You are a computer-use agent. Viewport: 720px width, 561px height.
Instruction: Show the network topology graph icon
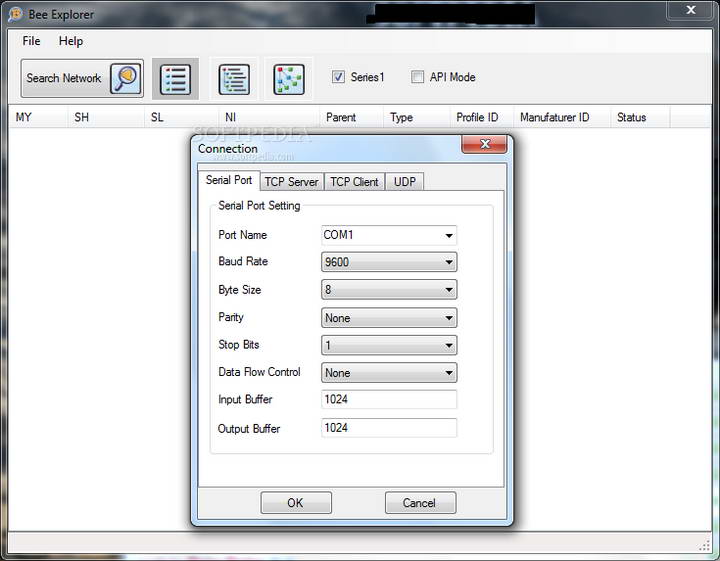(x=289, y=79)
